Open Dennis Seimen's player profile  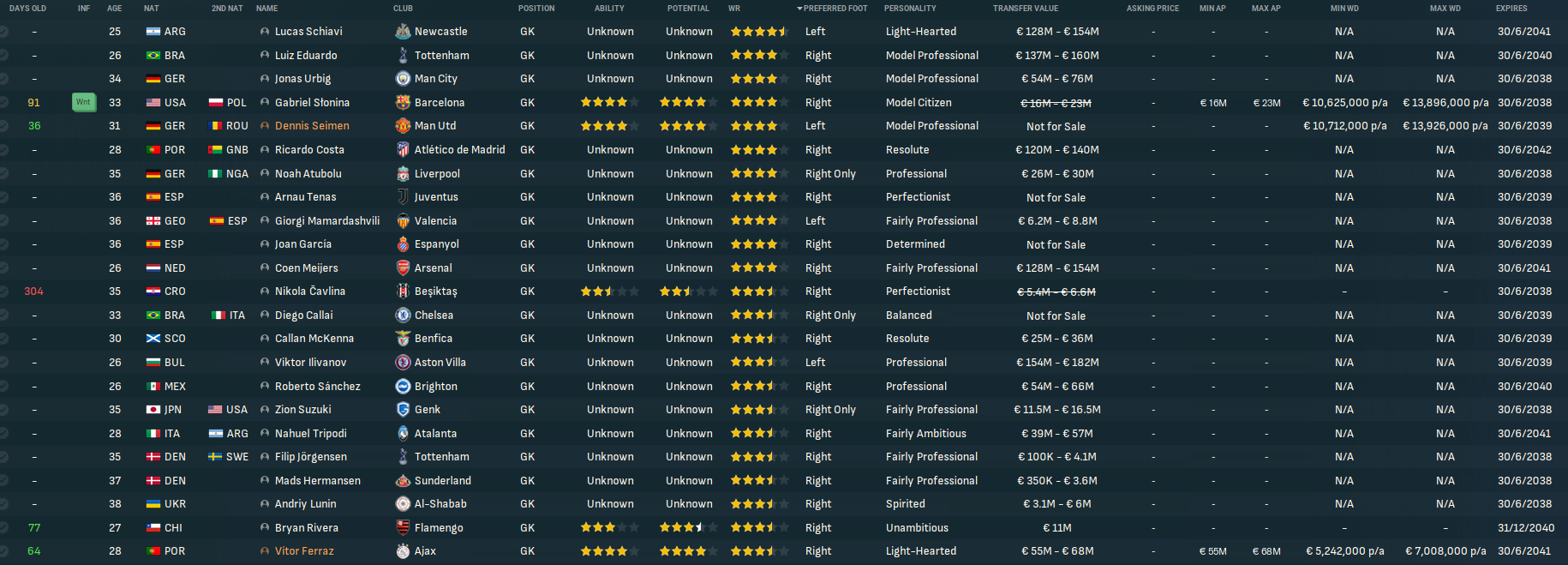coord(312,126)
